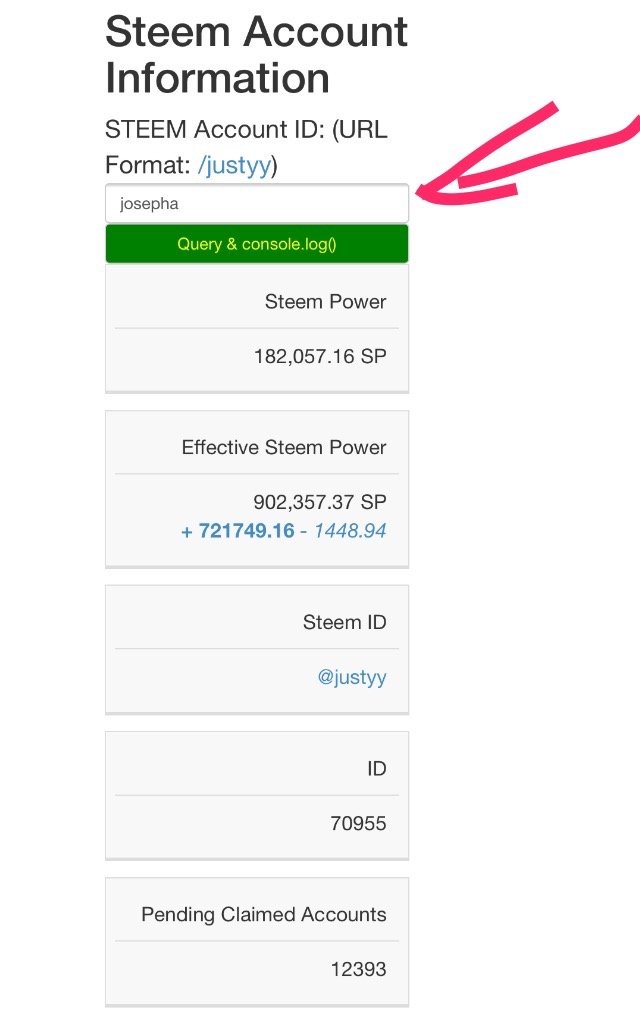This screenshot has height=1019, width=640.
Task: Click the + 721749.16 delegated value
Action: 238,531
